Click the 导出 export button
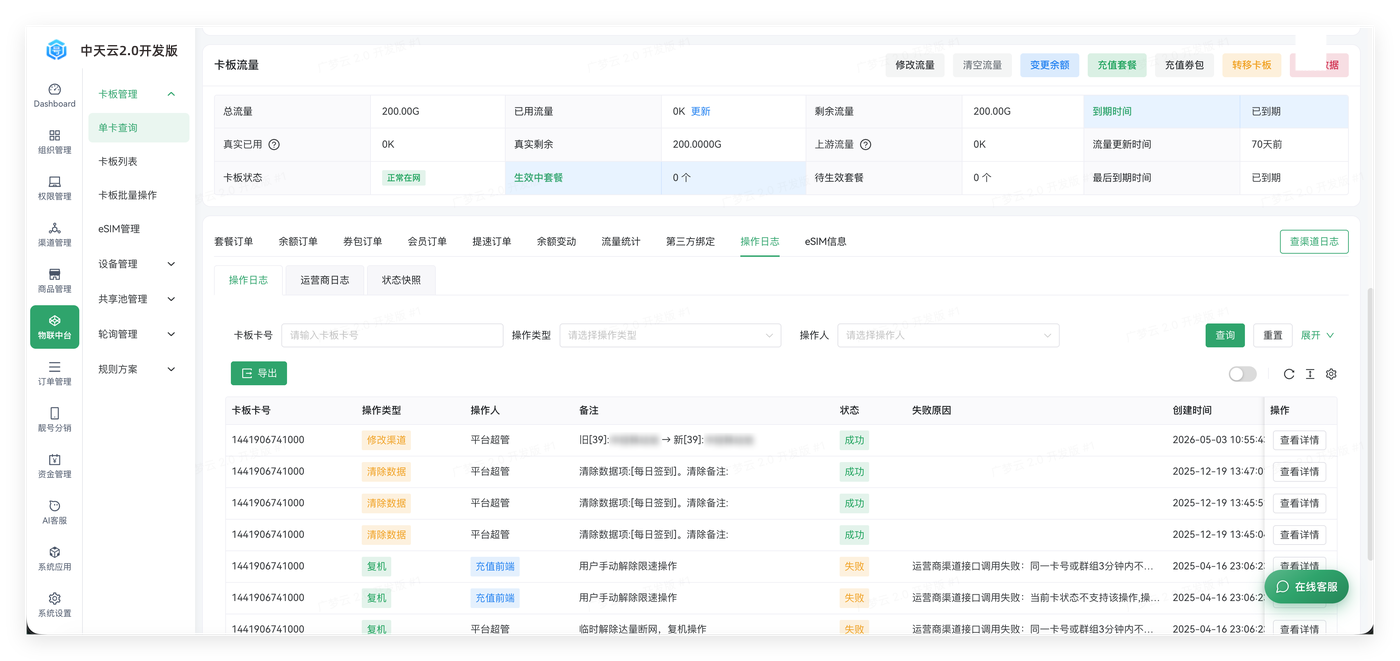The image size is (1400, 661). point(259,373)
